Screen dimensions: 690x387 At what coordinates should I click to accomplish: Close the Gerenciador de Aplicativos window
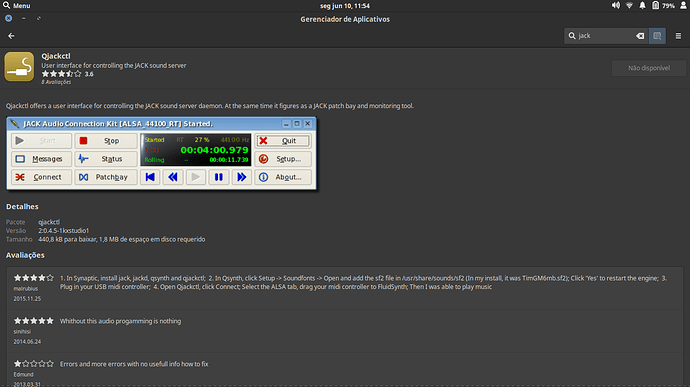click(x=8, y=18)
